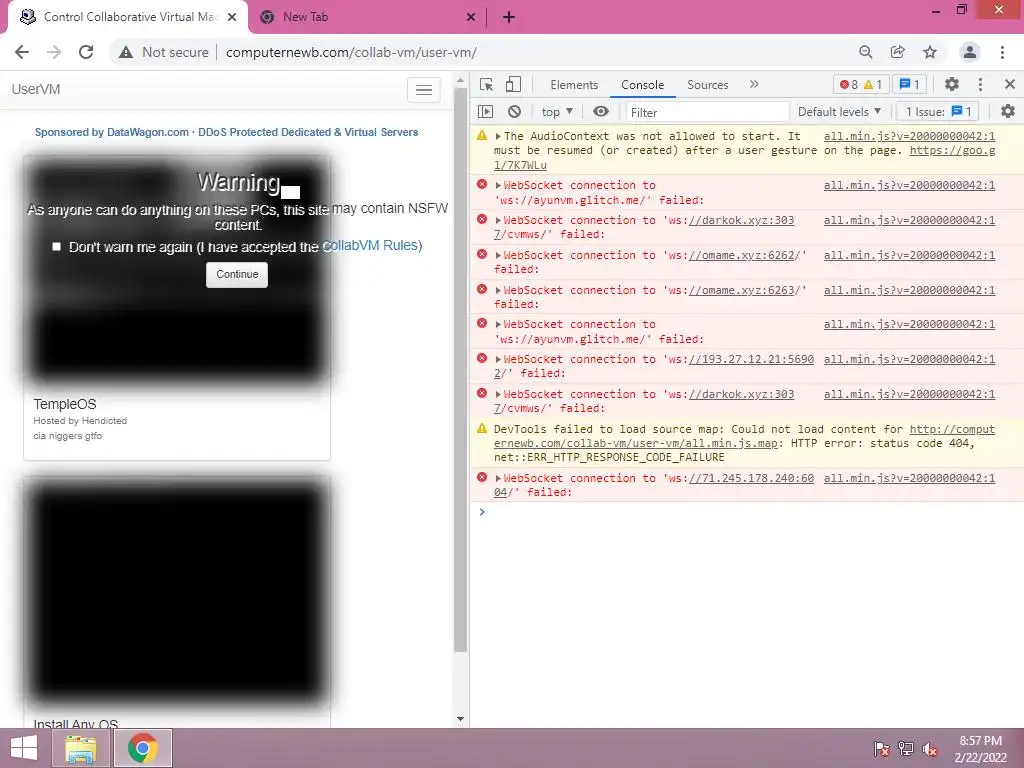Close the DevTools panel
Image resolution: width=1024 pixels, height=768 pixels.
click(x=1010, y=84)
